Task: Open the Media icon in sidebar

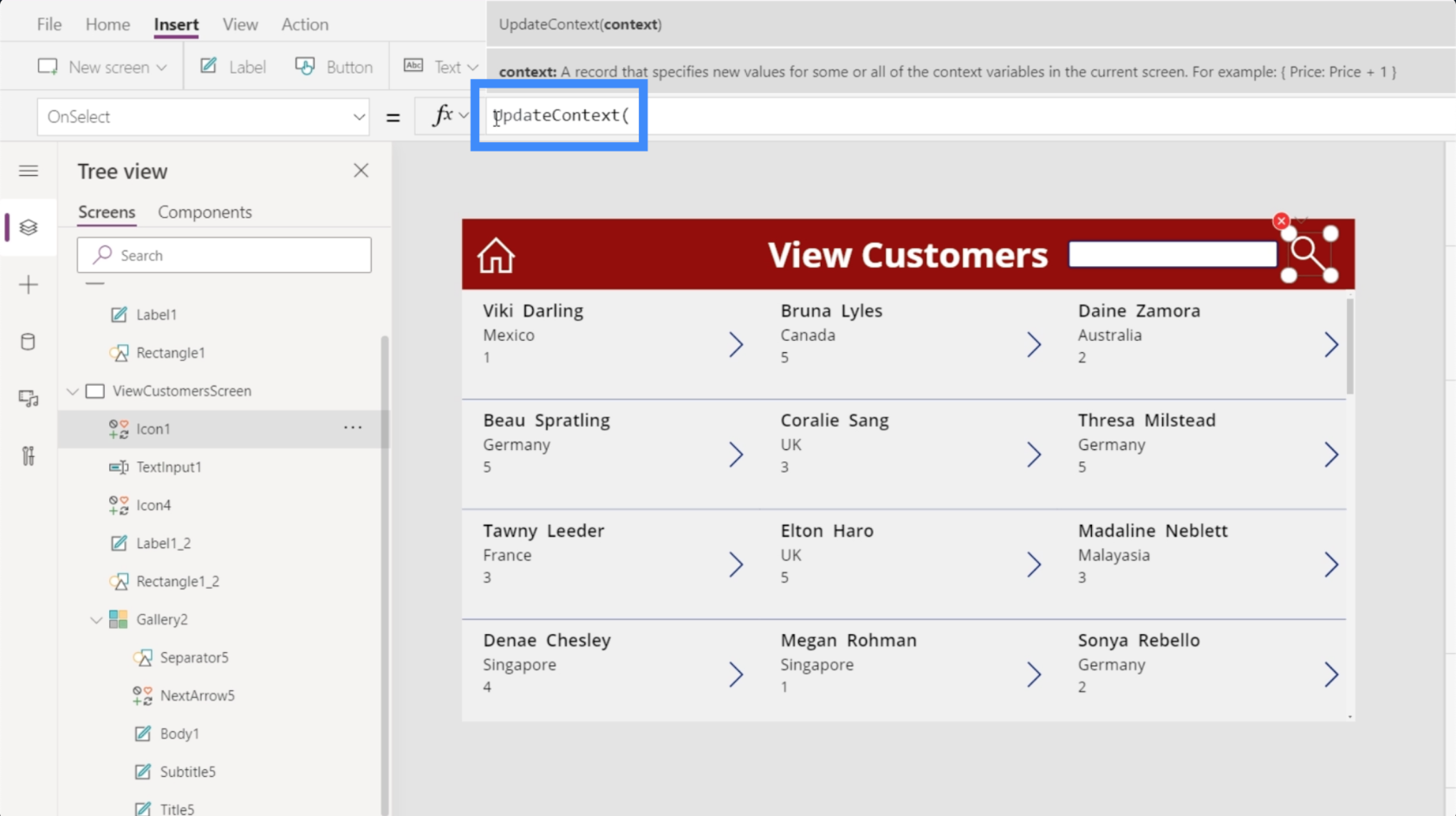Action: (29, 399)
